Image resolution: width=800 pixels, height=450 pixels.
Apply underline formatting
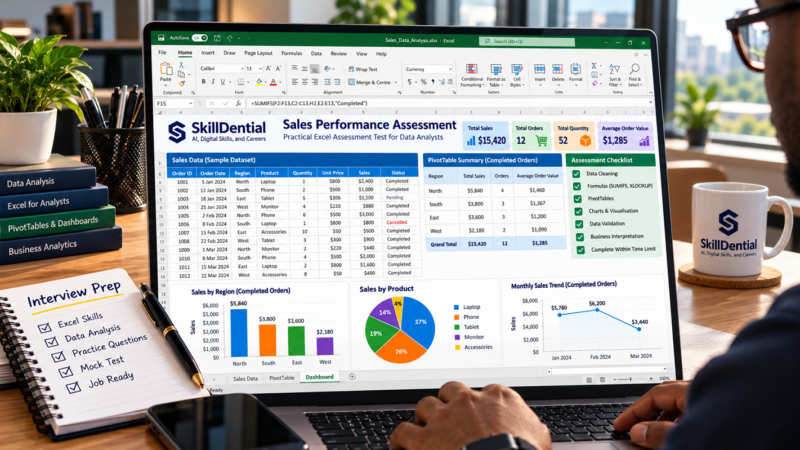click(x=222, y=82)
